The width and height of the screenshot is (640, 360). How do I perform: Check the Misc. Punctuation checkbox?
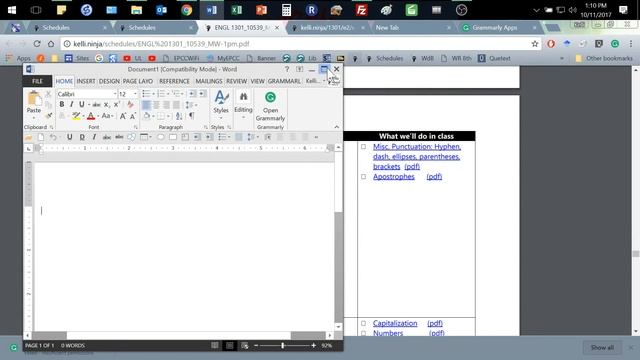[363, 146]
